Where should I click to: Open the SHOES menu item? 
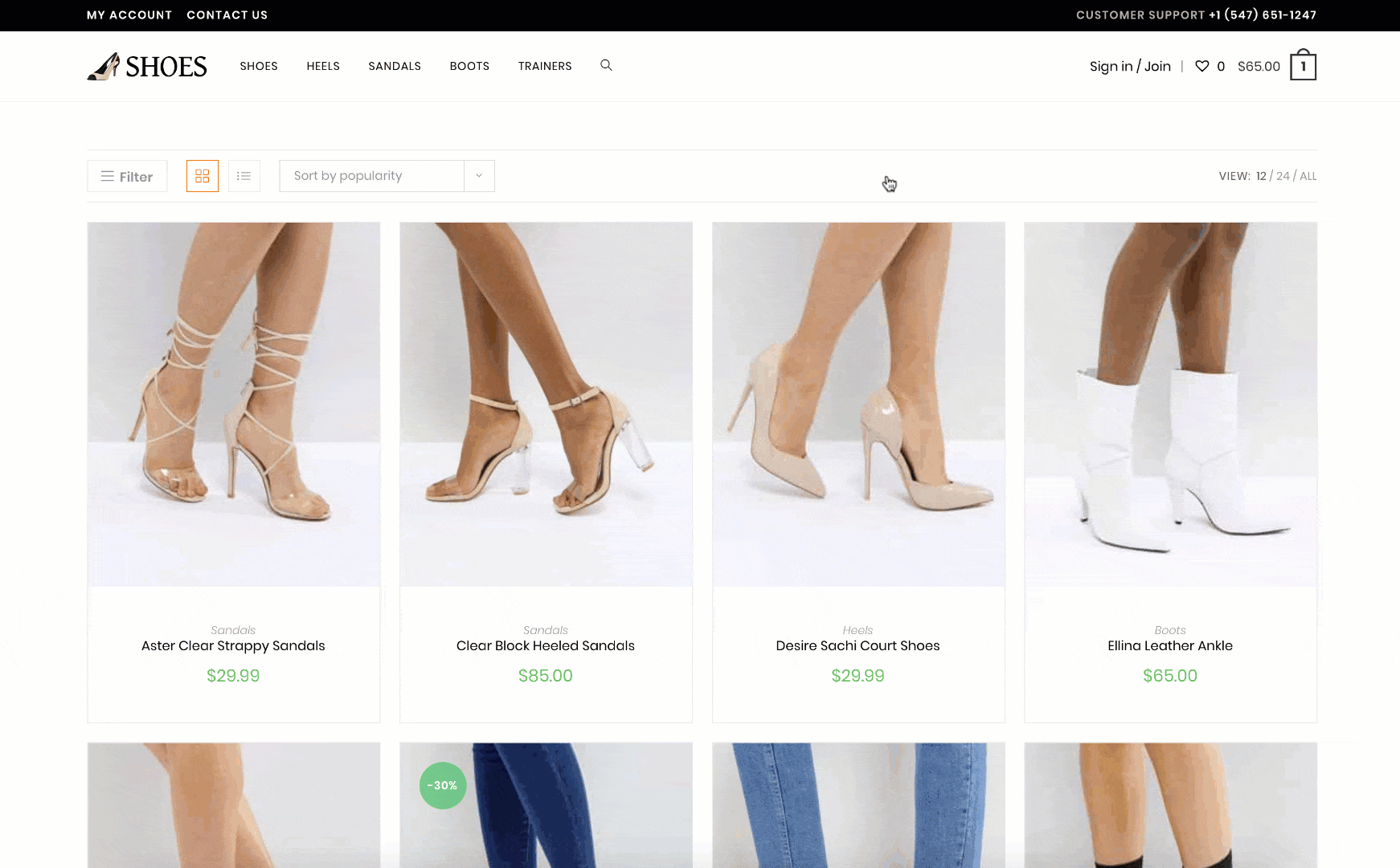pyautogui.click(x=259, y=66)
